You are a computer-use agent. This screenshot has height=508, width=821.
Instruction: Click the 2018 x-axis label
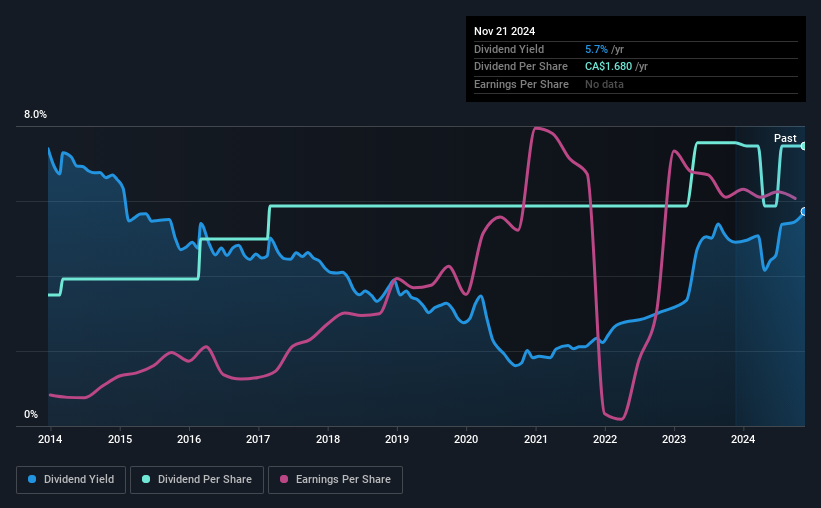coord(328,439)
